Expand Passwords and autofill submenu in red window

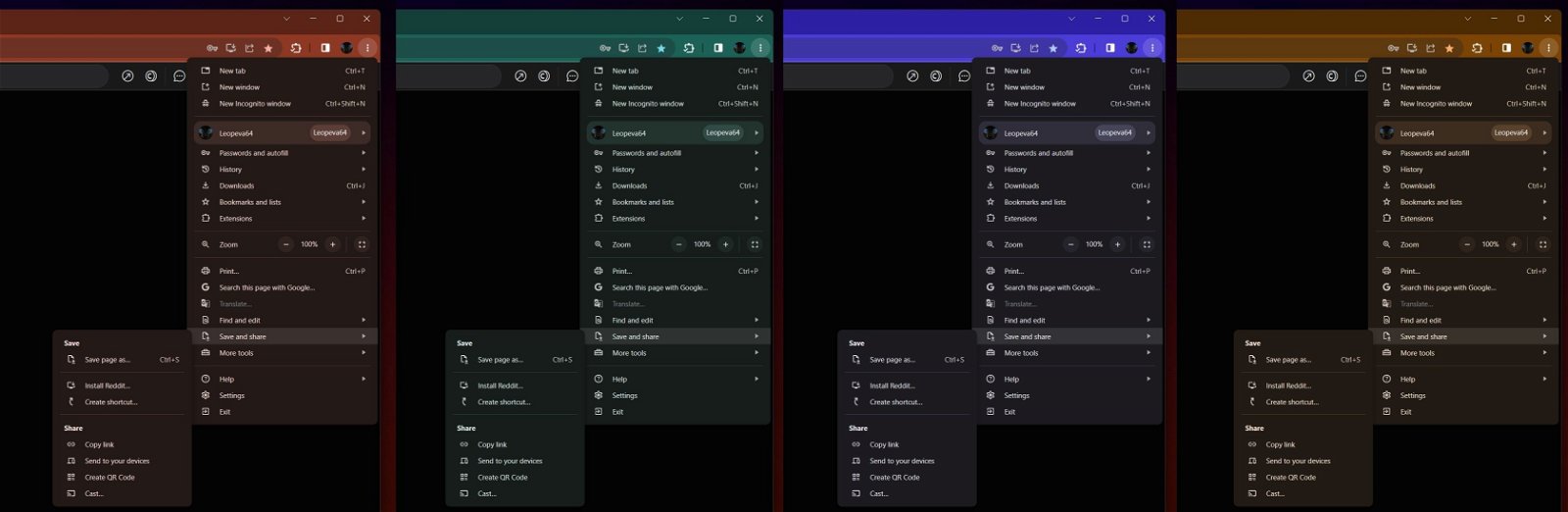point(283,153)
